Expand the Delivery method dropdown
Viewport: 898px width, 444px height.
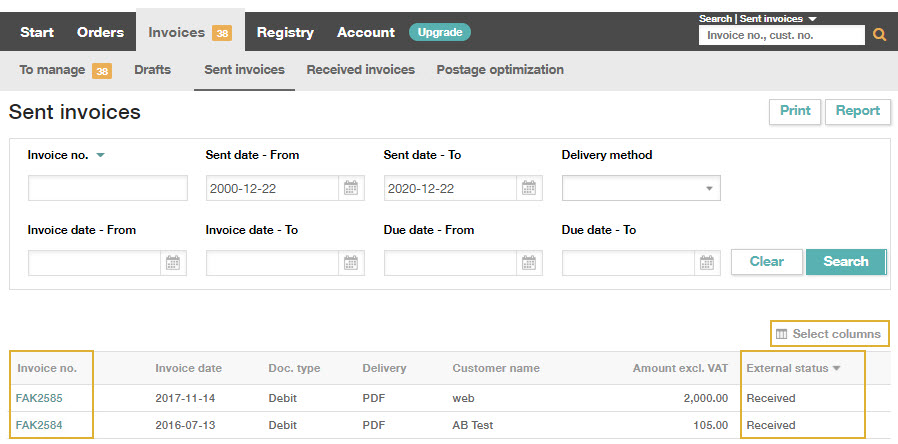click(x=709, y=188)
